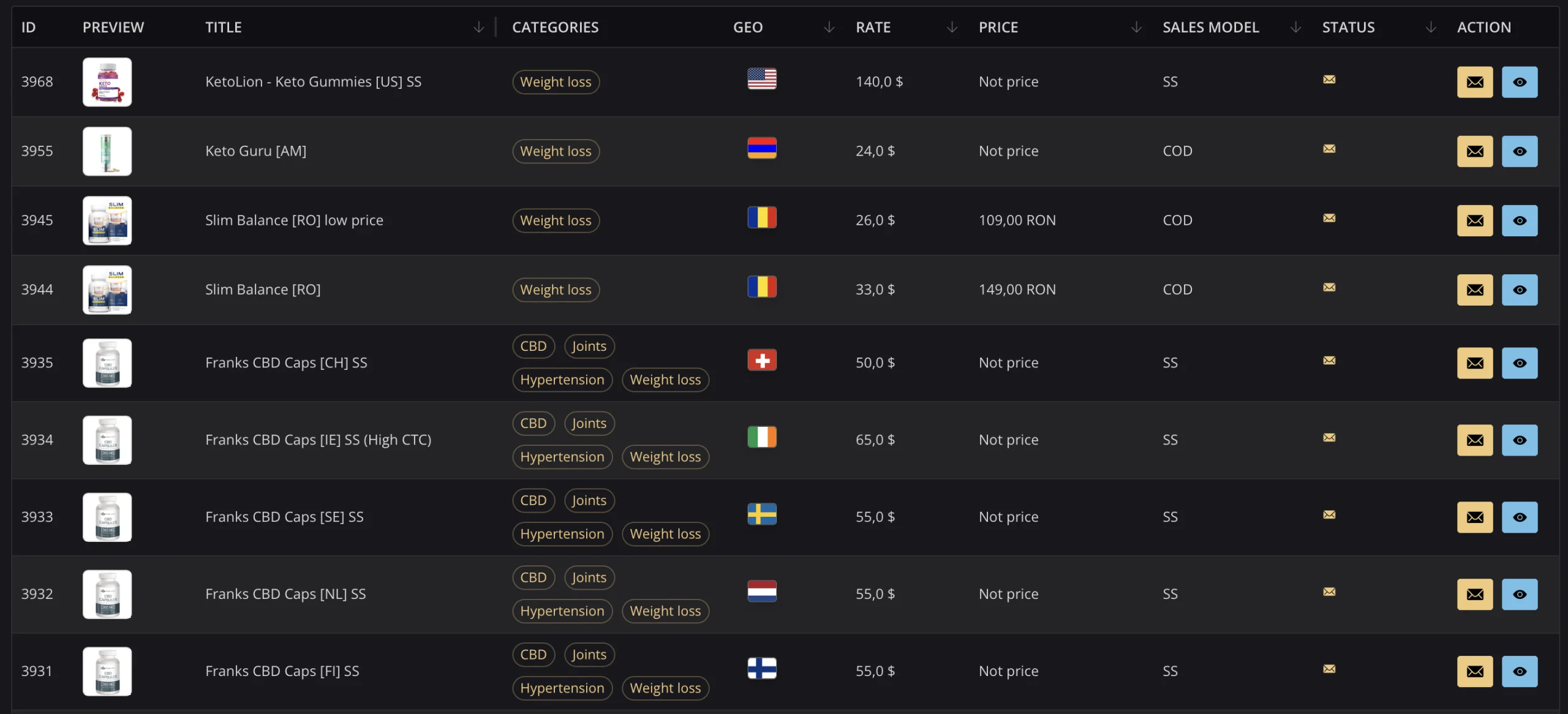
Task: Sort by RATE column arrow
Action: 951,28
